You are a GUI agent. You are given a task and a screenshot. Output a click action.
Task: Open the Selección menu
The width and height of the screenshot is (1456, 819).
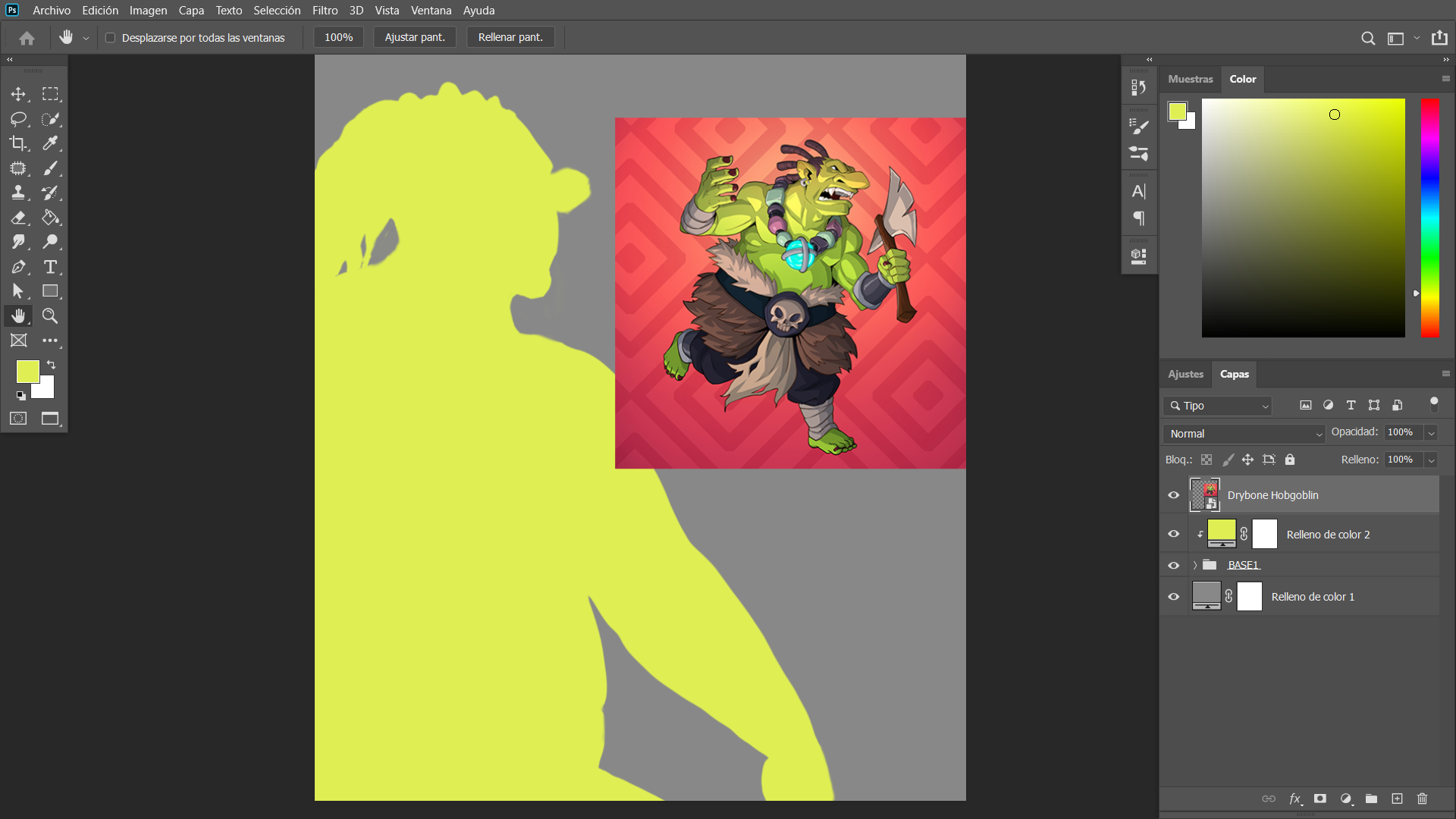click(x=277, y=11)
